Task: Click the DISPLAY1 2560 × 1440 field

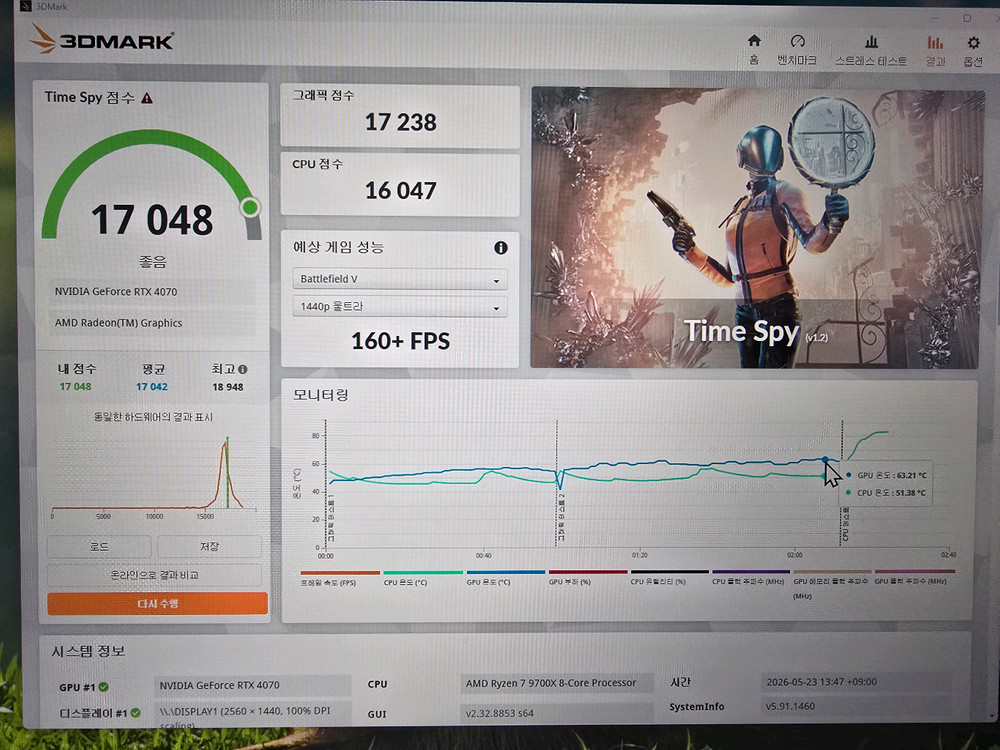Action: click(x=253, y=715)
